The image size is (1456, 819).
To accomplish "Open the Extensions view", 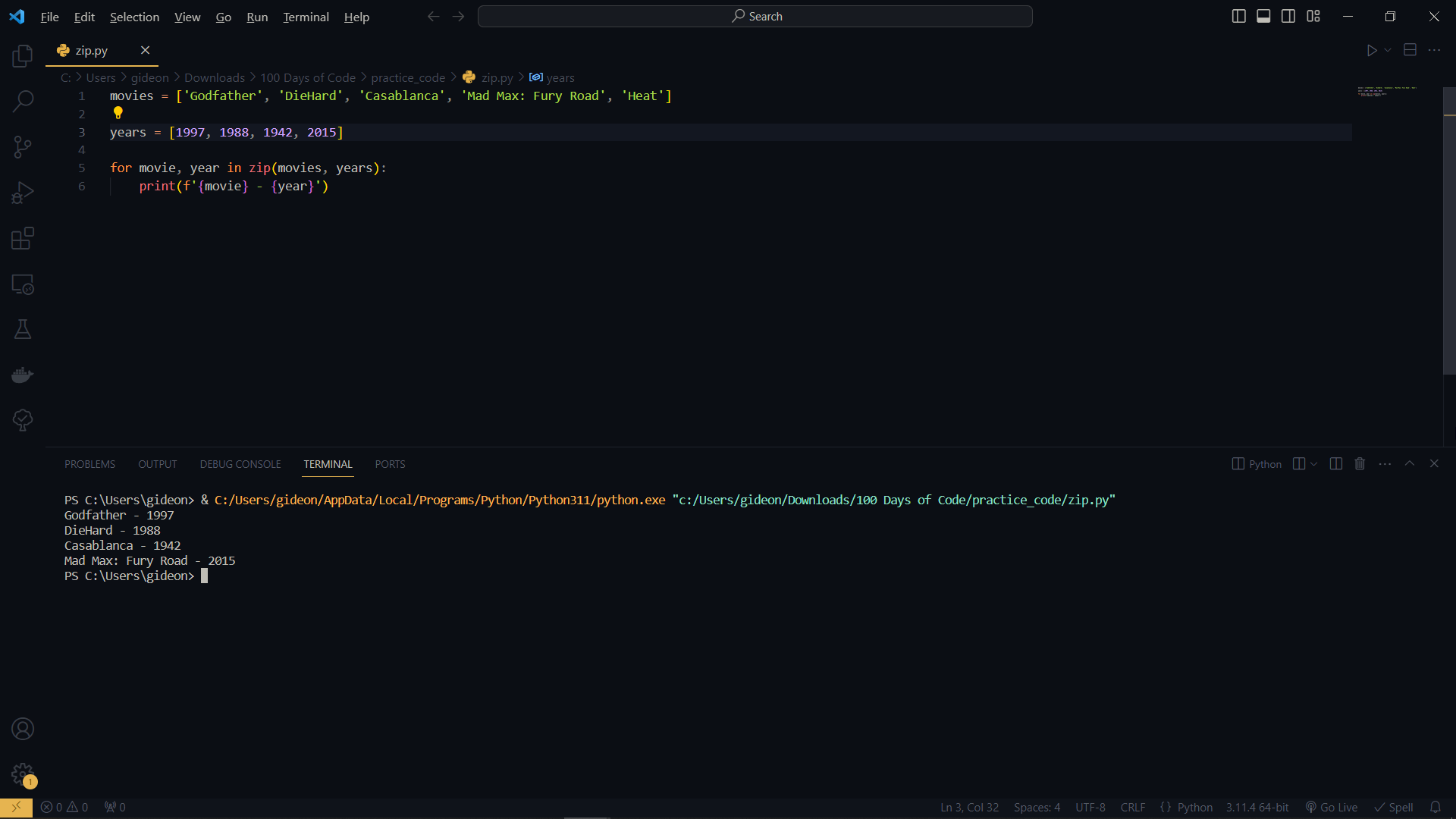I will [x=23, y=238].
